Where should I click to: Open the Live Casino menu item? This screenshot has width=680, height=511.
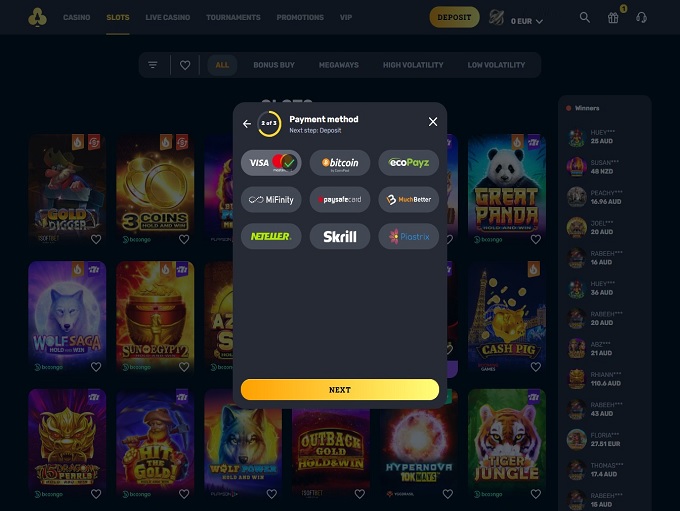point(167,17)
